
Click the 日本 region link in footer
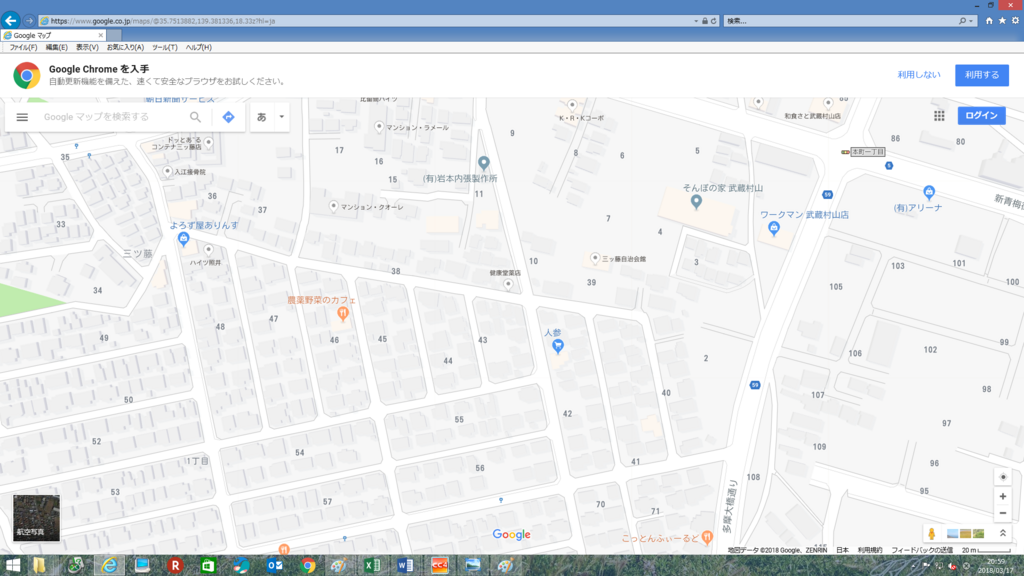[842, 551]
